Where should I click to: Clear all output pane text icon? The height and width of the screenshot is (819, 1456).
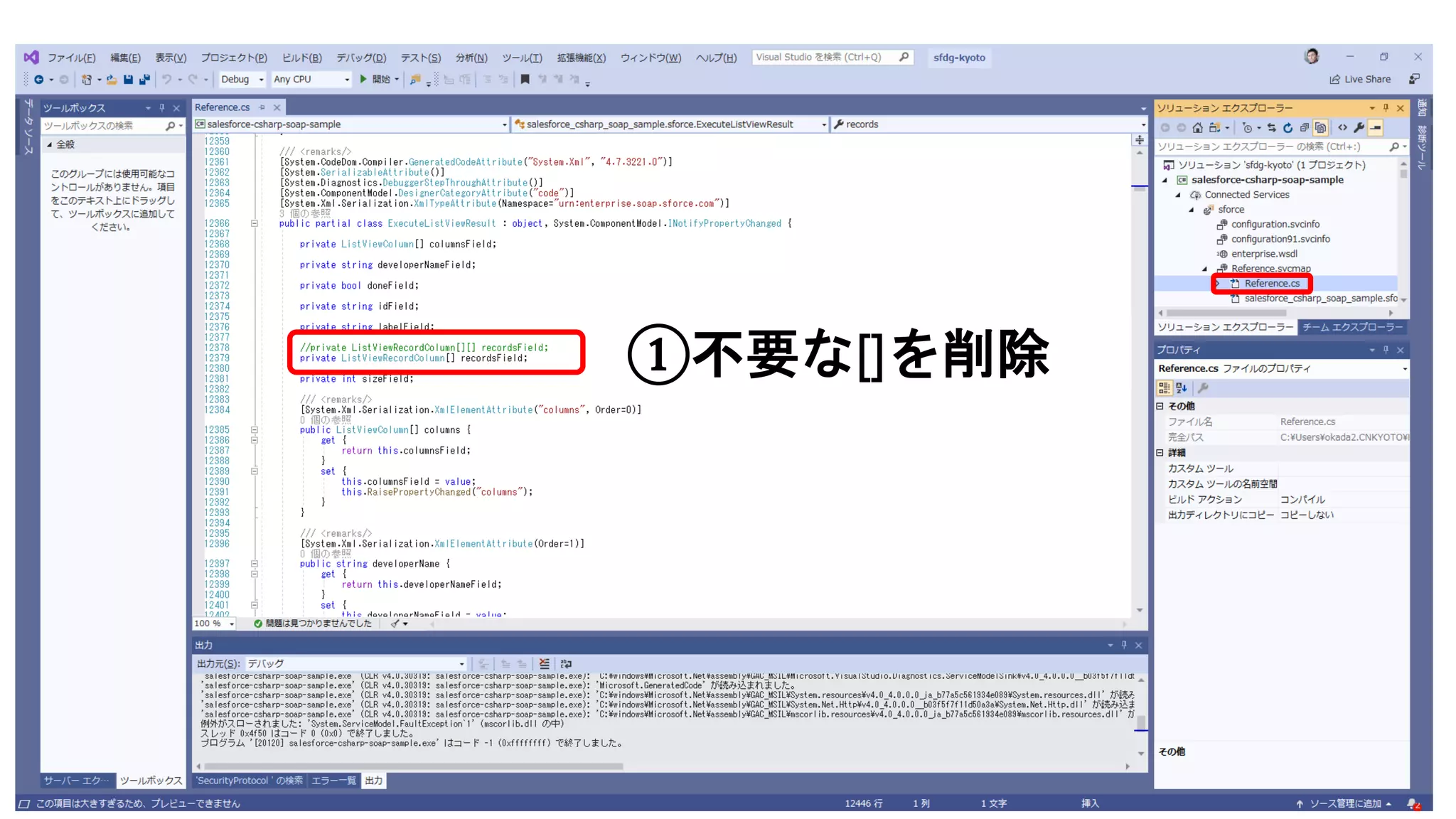544,663
